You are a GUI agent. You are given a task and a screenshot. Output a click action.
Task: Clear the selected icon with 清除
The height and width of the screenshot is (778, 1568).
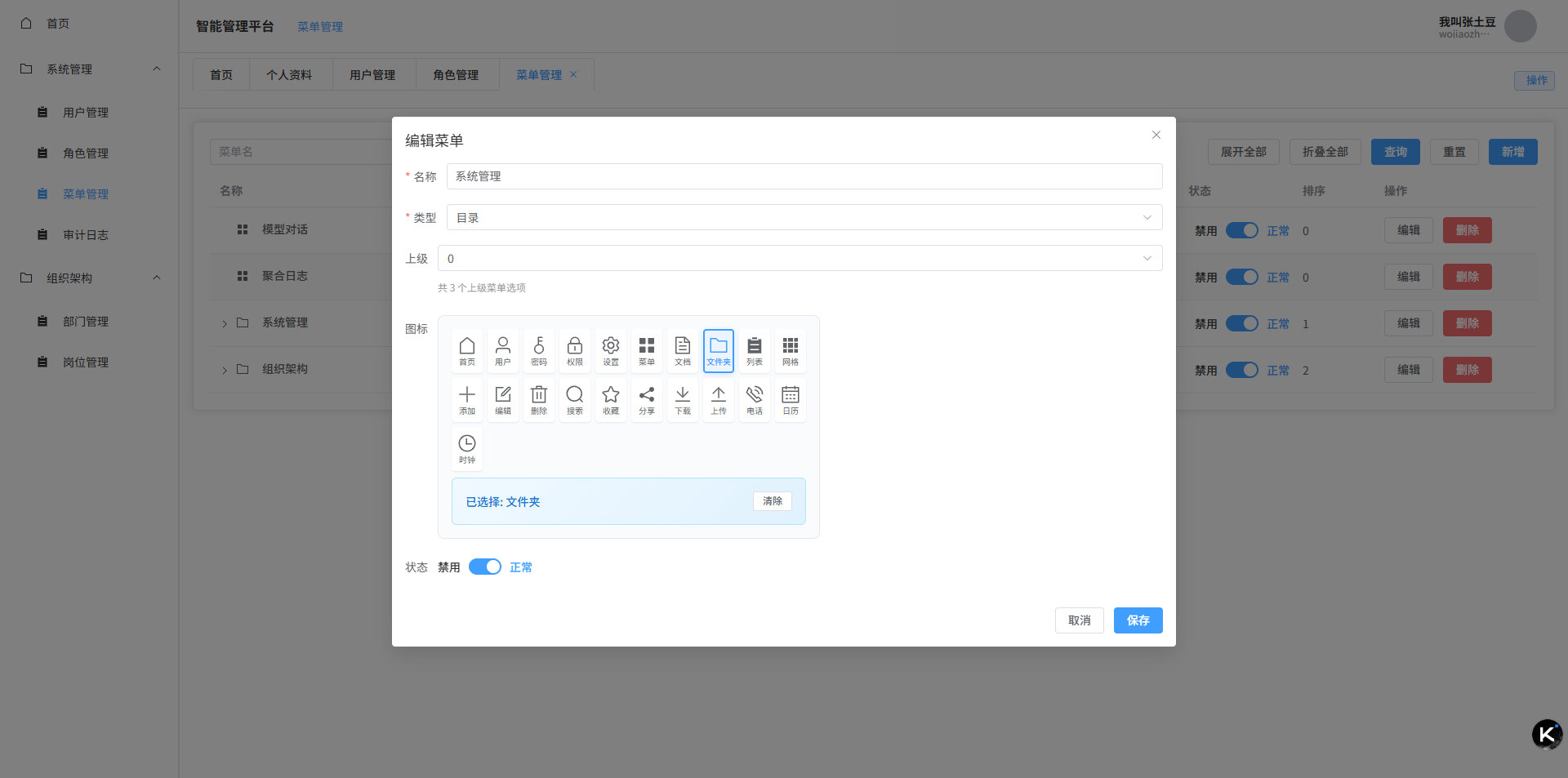coord(773,501)
